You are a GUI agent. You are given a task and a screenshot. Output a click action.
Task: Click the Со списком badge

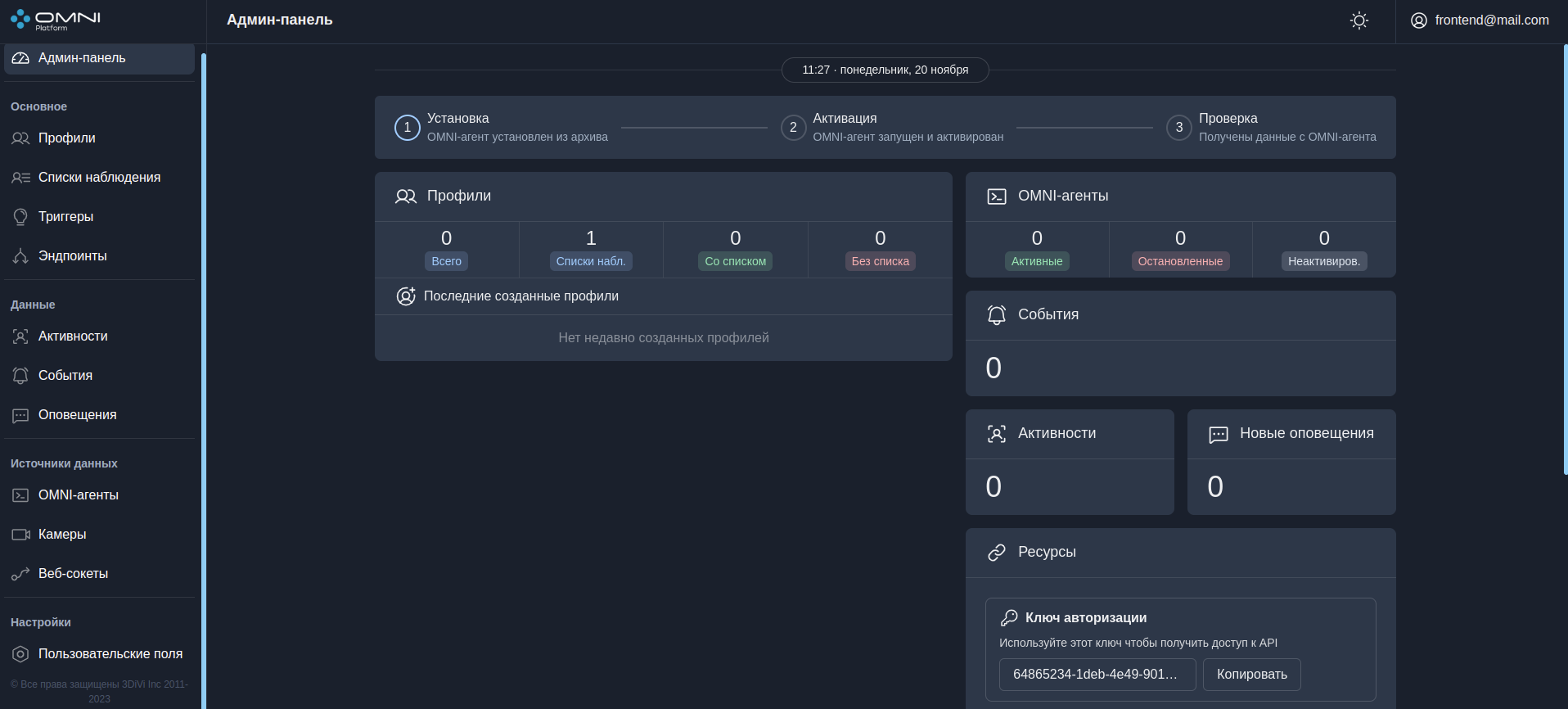click(x=736, y=261)
